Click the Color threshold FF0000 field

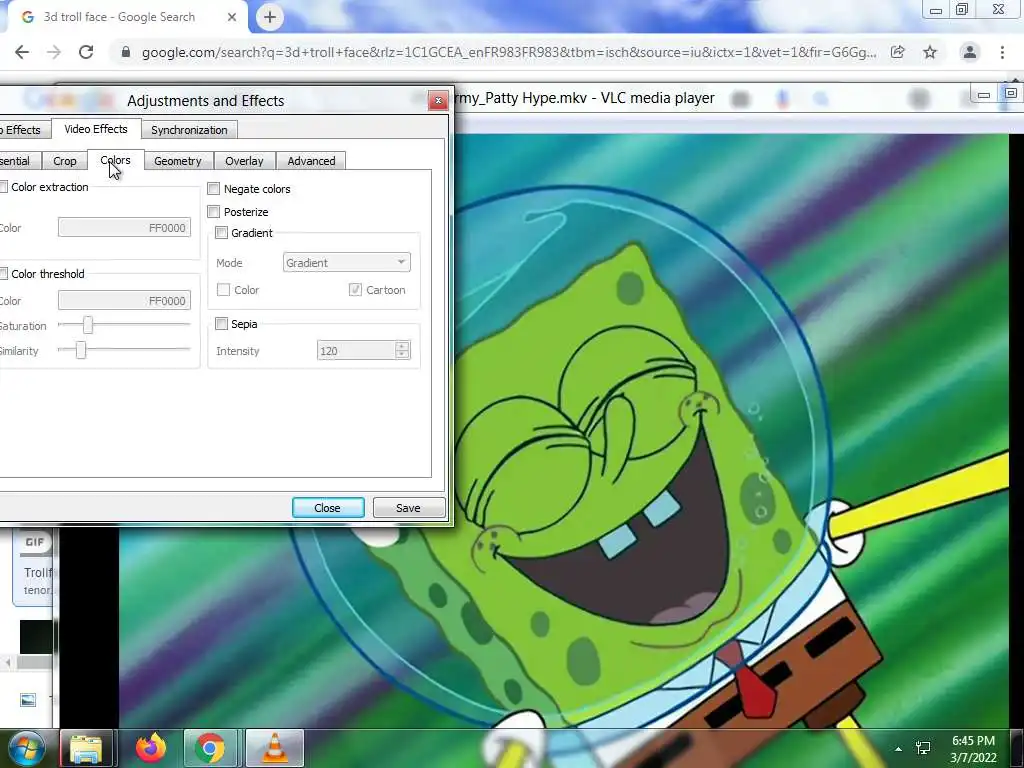pyautogui.click(x=124, y=300)
